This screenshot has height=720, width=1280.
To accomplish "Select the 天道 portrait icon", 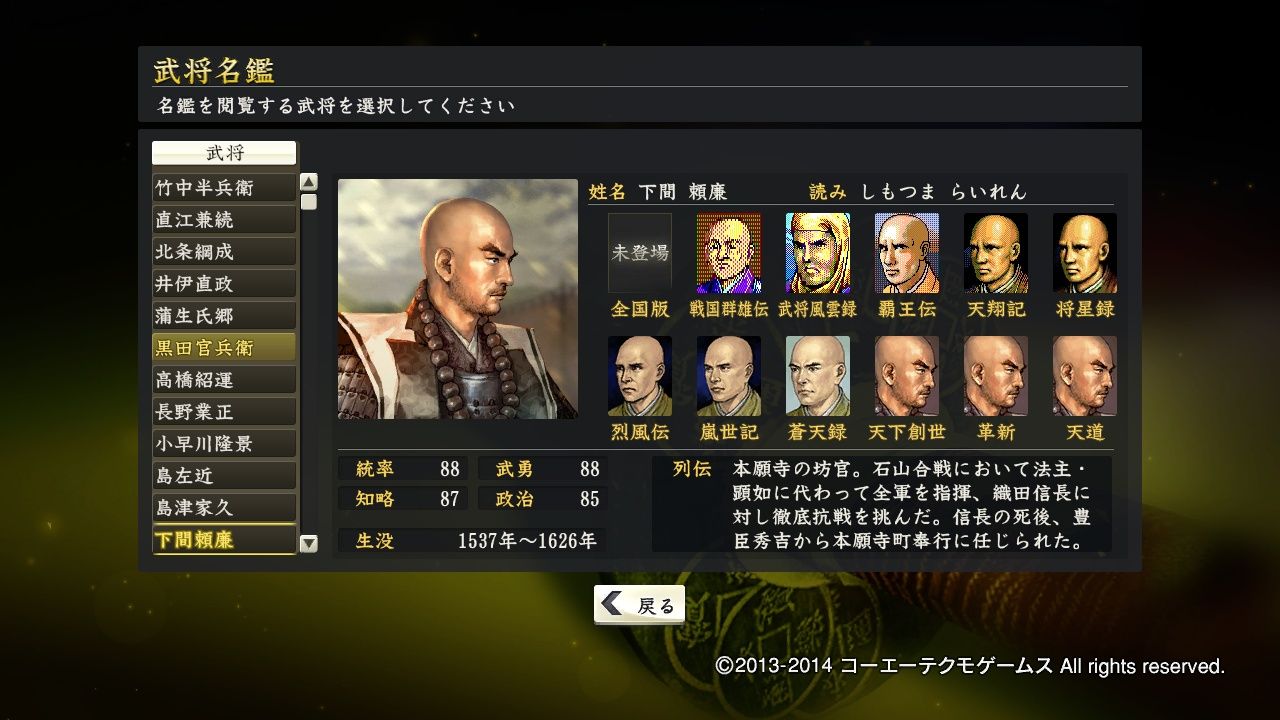I will pyautogui.click(x=1085, y=376).
